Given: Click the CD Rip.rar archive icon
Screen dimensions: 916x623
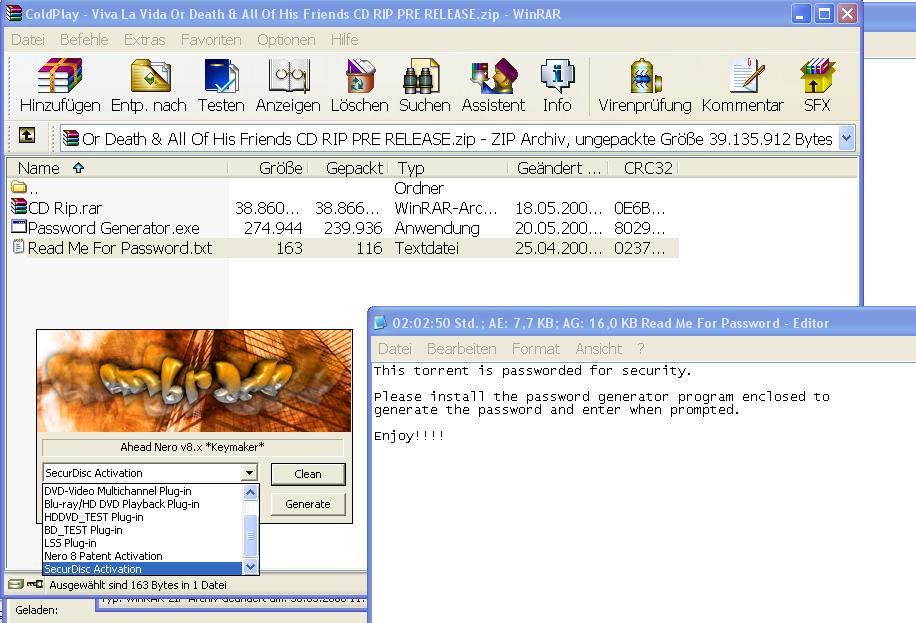Looking at the screenshot, I should pos(19,206).
